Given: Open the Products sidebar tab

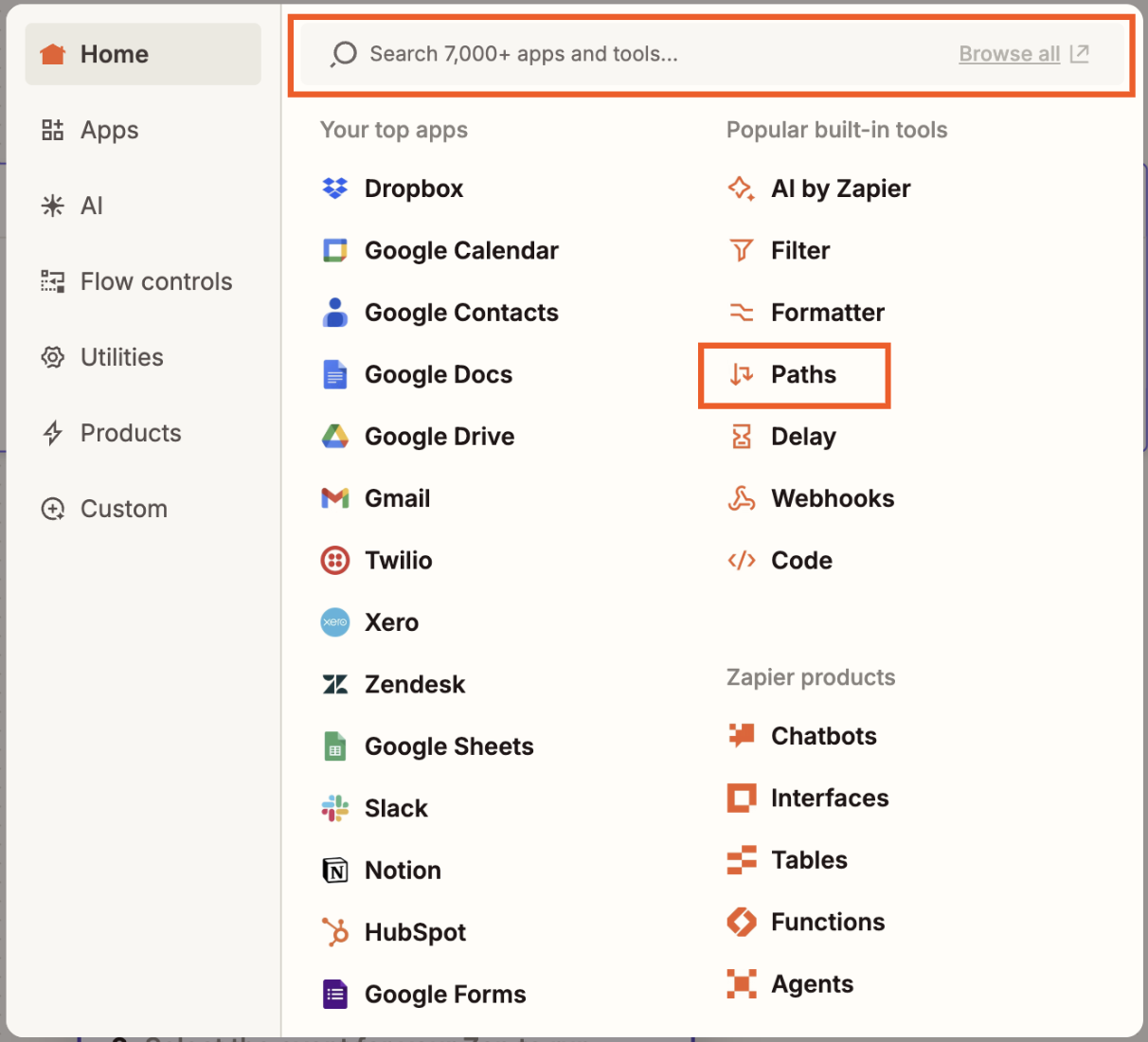Looking at the screenshot, I should click(143, 433).
